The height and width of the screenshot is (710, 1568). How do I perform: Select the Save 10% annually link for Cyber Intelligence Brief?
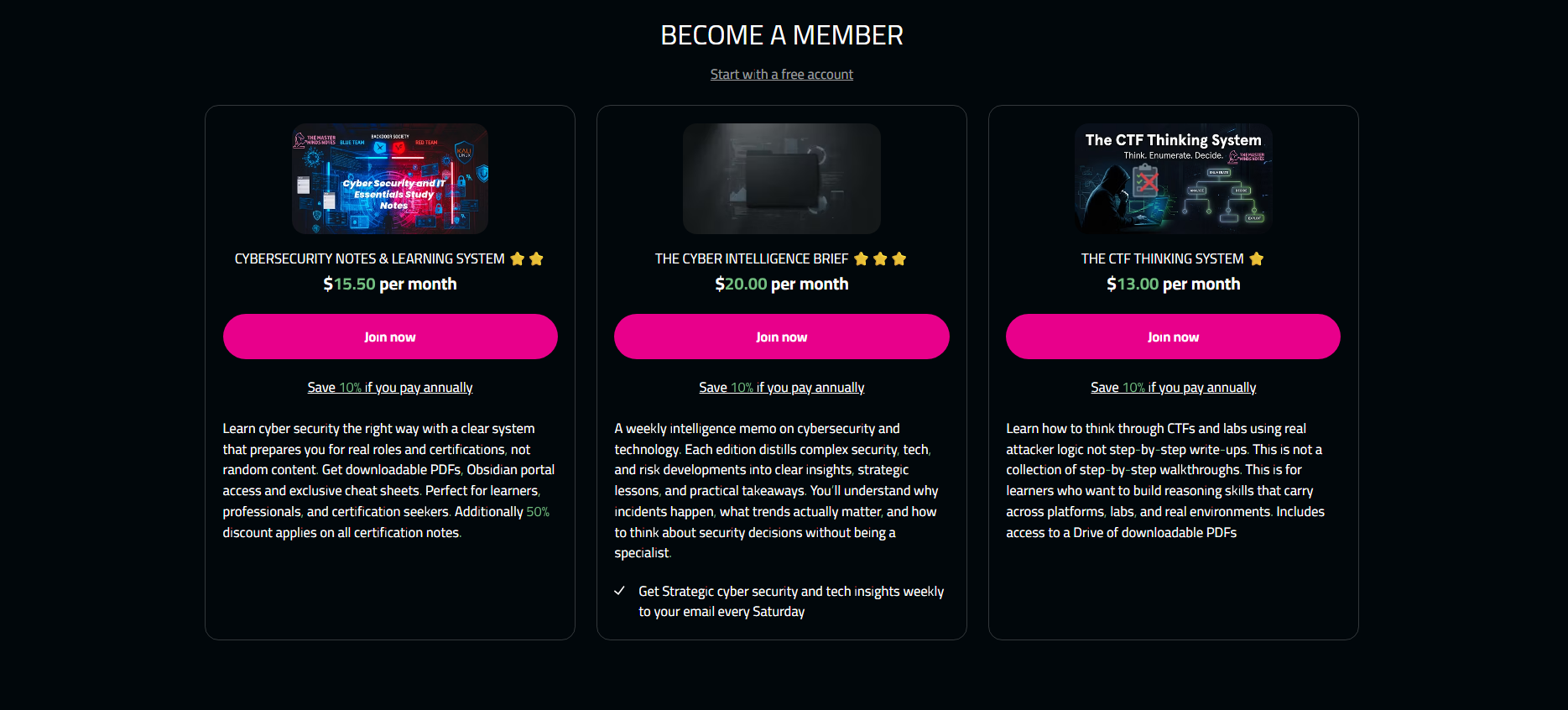(781, 387)
